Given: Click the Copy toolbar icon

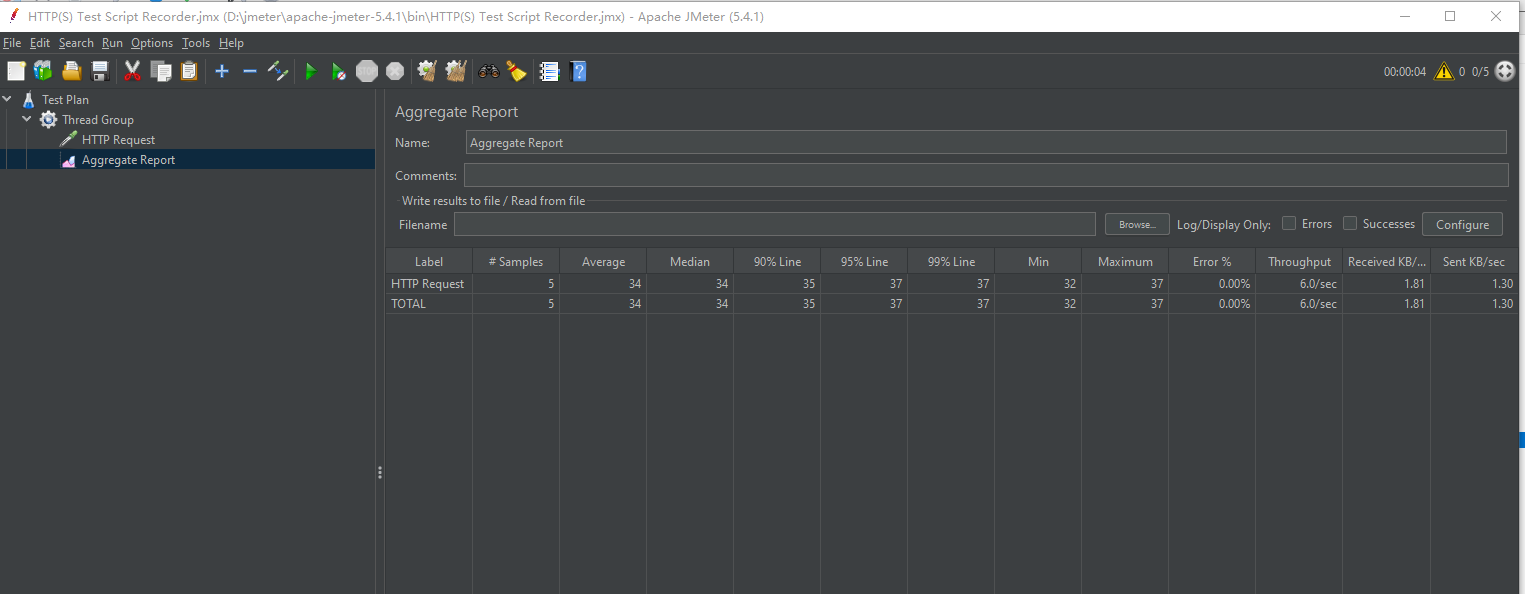Looking at the screenshot, I should 161,71.
